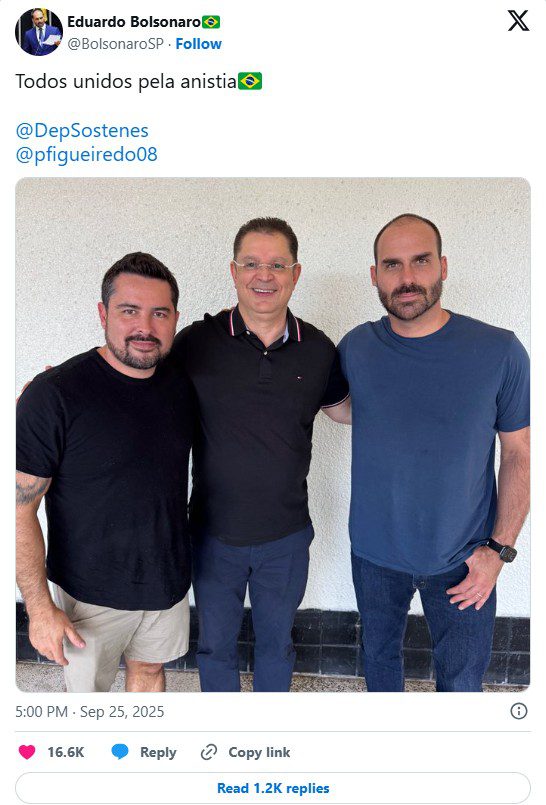Image resolution: width=546 pixels, height=805 pixels.
Task: Open the tweet info icon
Action: click(519, 711)
